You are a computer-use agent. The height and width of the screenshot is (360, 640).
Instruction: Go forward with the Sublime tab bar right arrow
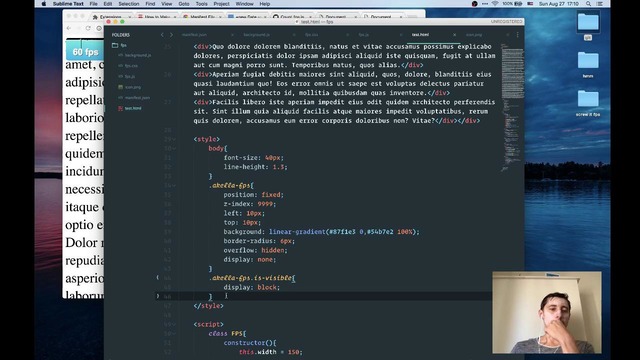pos(171,35)
